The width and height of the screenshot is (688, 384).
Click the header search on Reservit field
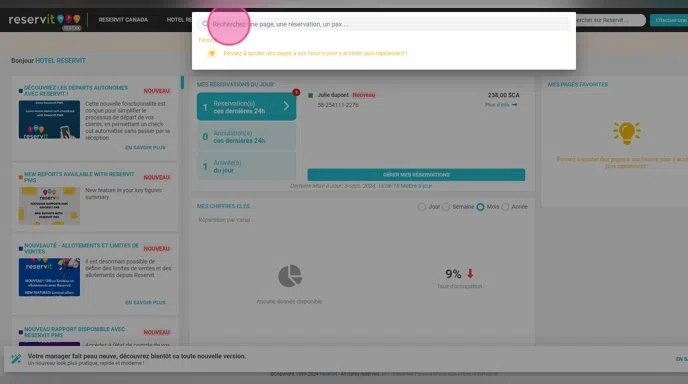[x=610, y=20]
